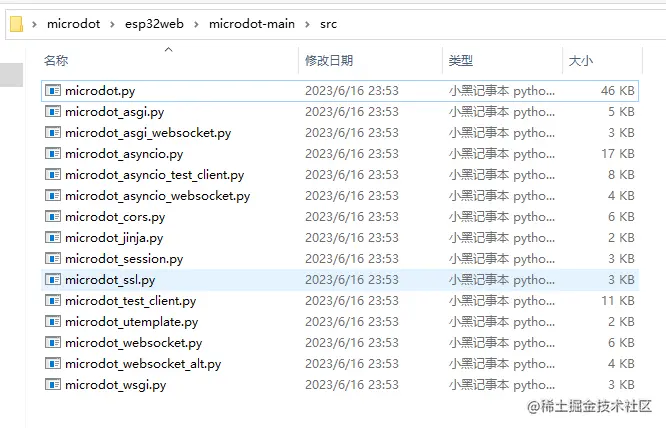Click the type cell of microdot_utemplate.py row
666x428 pixels.
click(502, 322)
